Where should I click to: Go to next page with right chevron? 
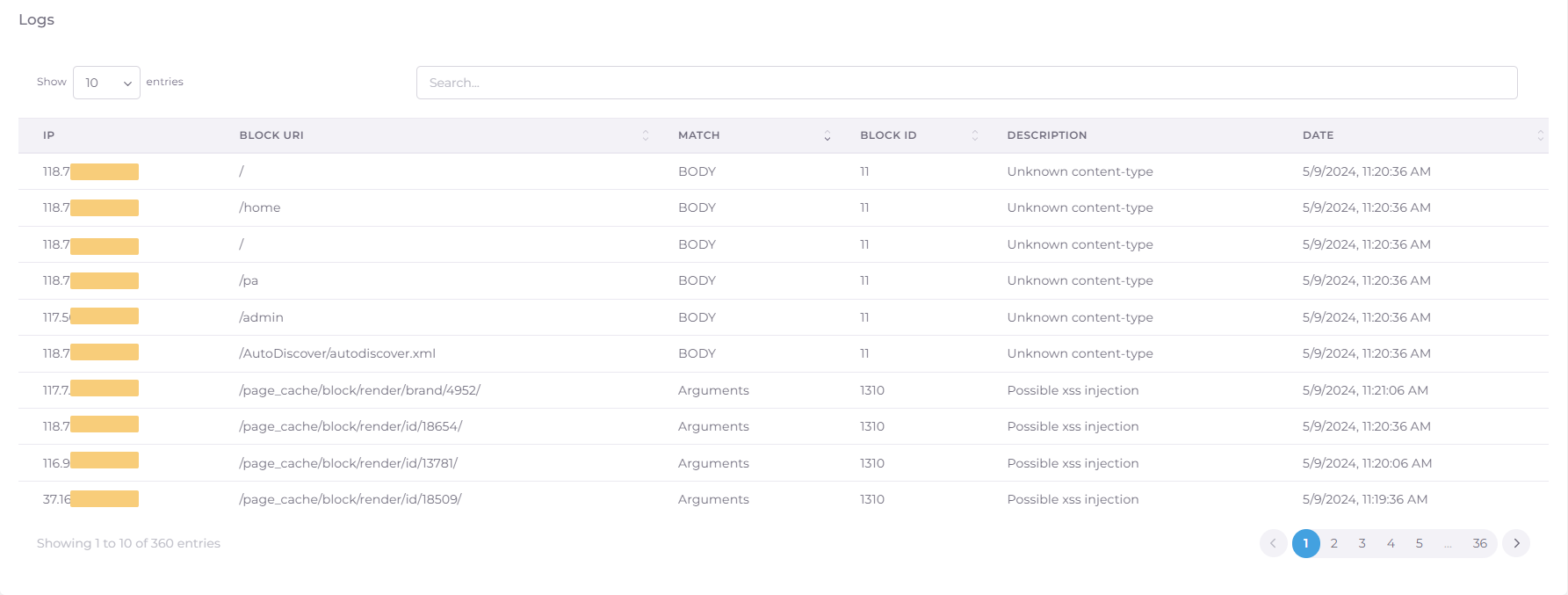pyautogui.click(x=1515, y=543)
